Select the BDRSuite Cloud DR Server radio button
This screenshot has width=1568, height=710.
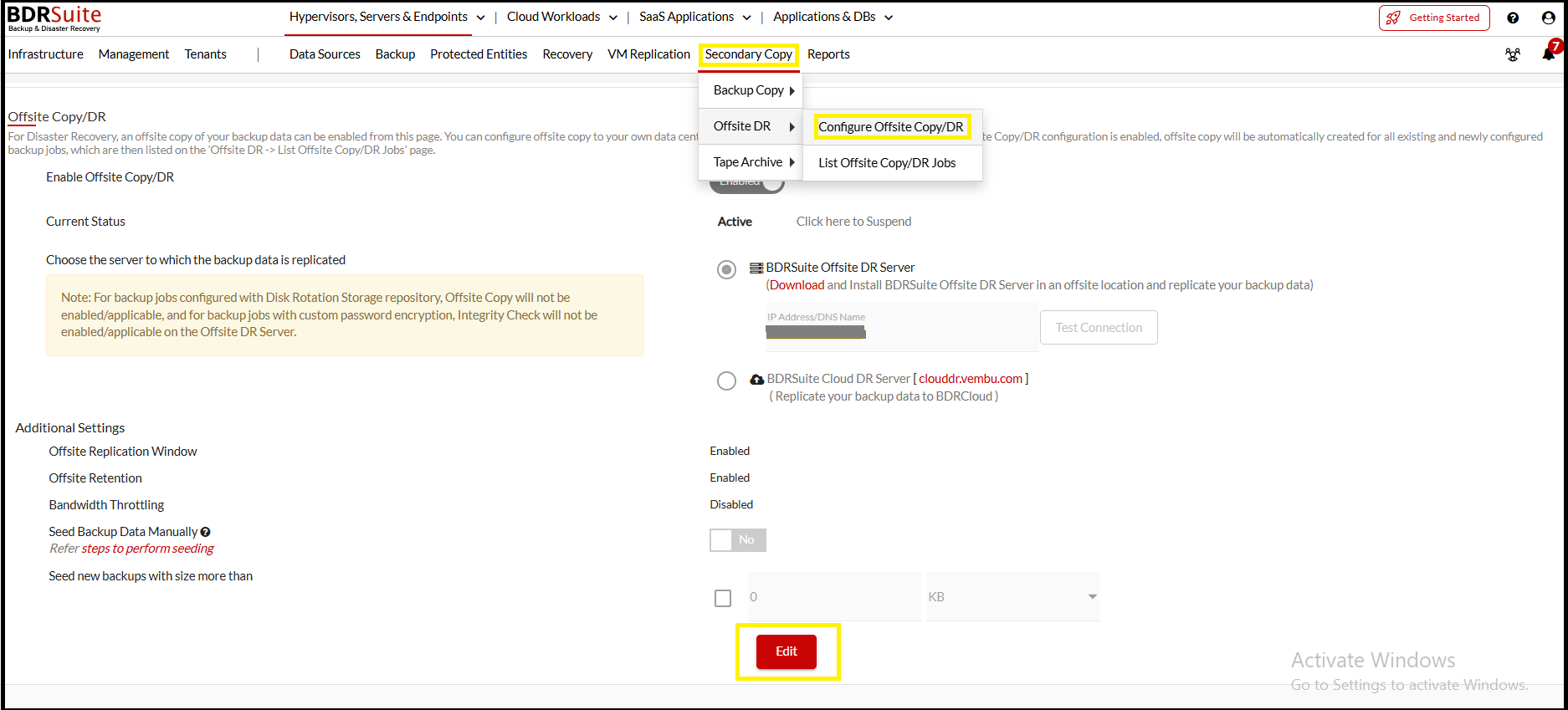[x=726, y=381]
